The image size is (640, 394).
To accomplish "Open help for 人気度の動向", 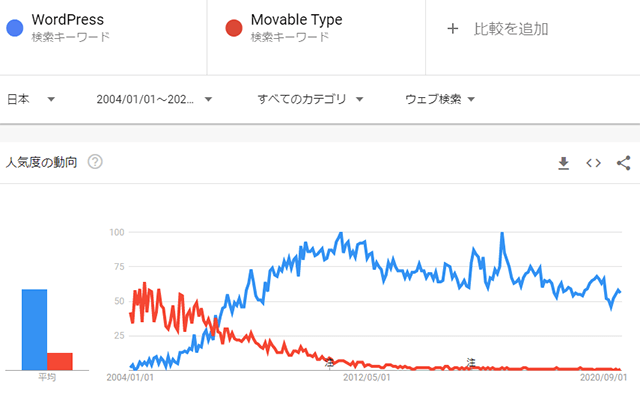I will 95,162.
